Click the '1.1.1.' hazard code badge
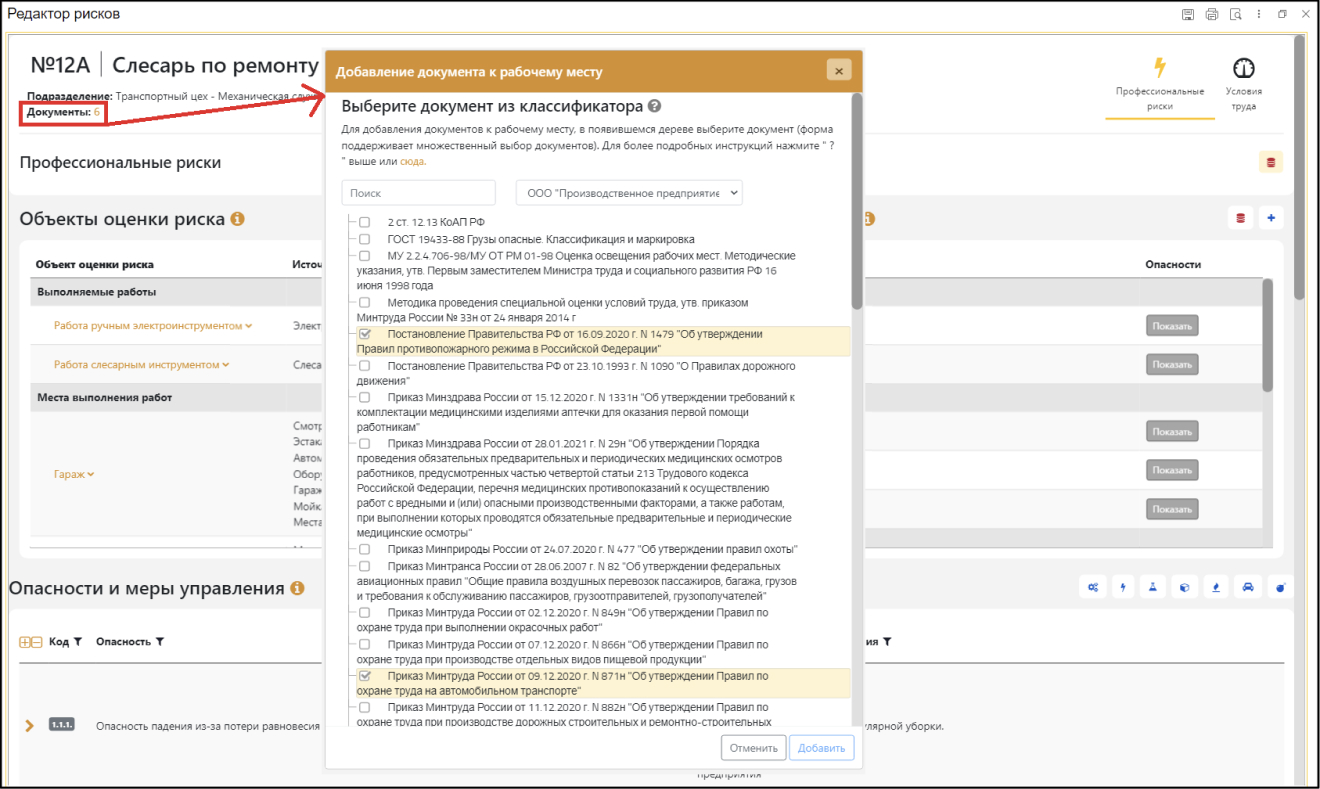This screenshot has height=789, width=1320. click(62, 725)
